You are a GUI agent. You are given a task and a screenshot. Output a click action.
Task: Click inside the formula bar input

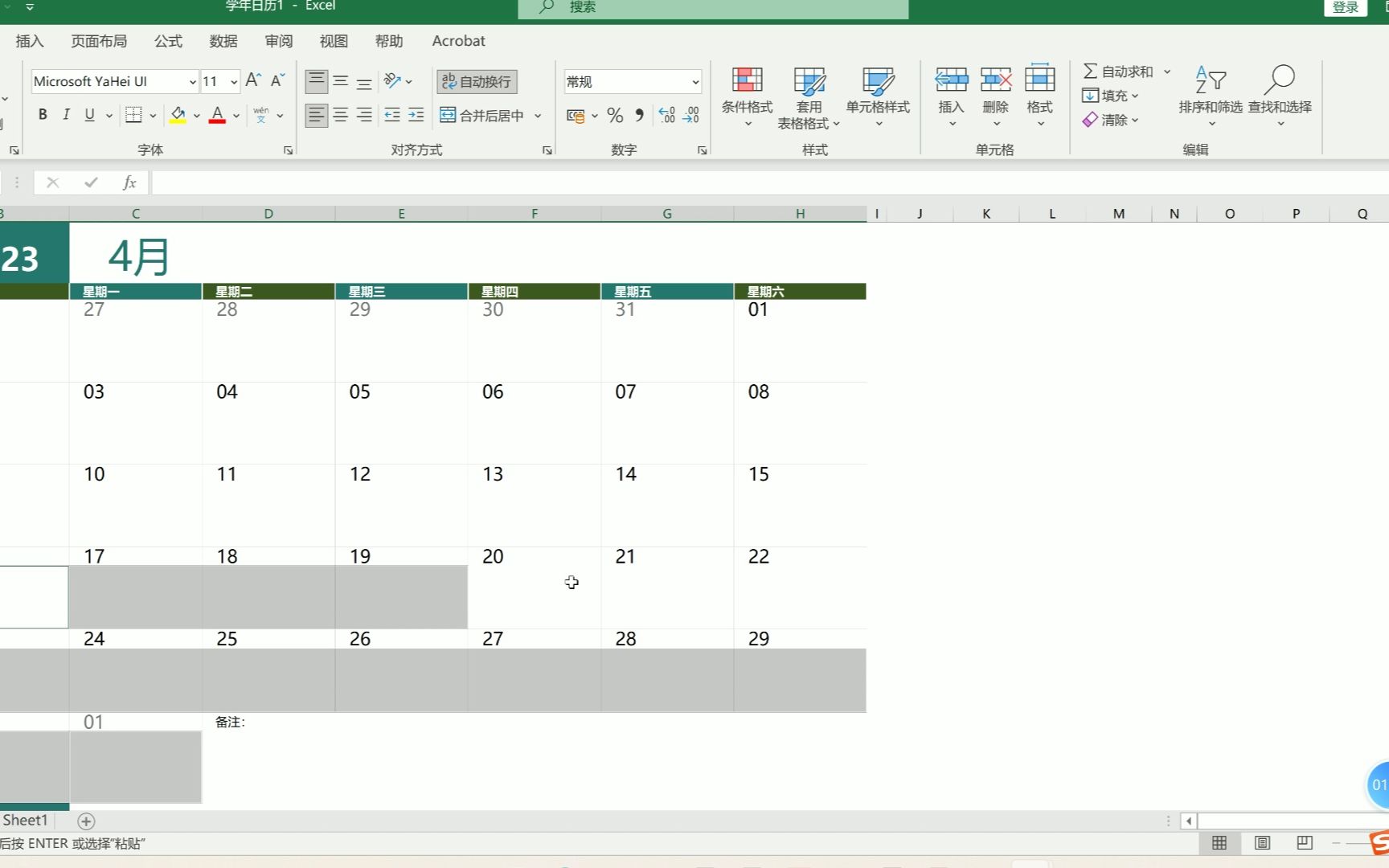pos(770,182)
